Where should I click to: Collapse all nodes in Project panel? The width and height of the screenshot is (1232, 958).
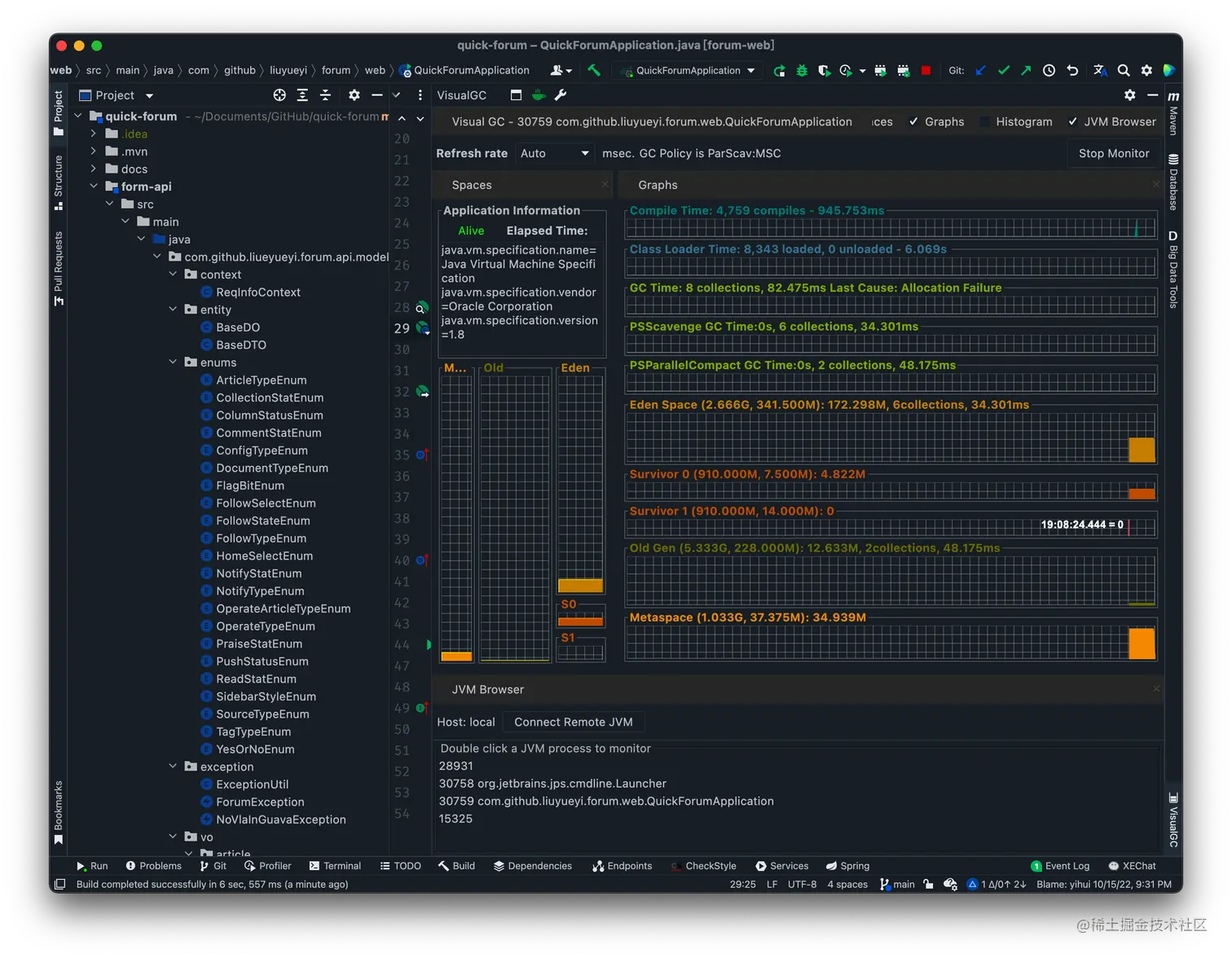[x=325, y=95]
